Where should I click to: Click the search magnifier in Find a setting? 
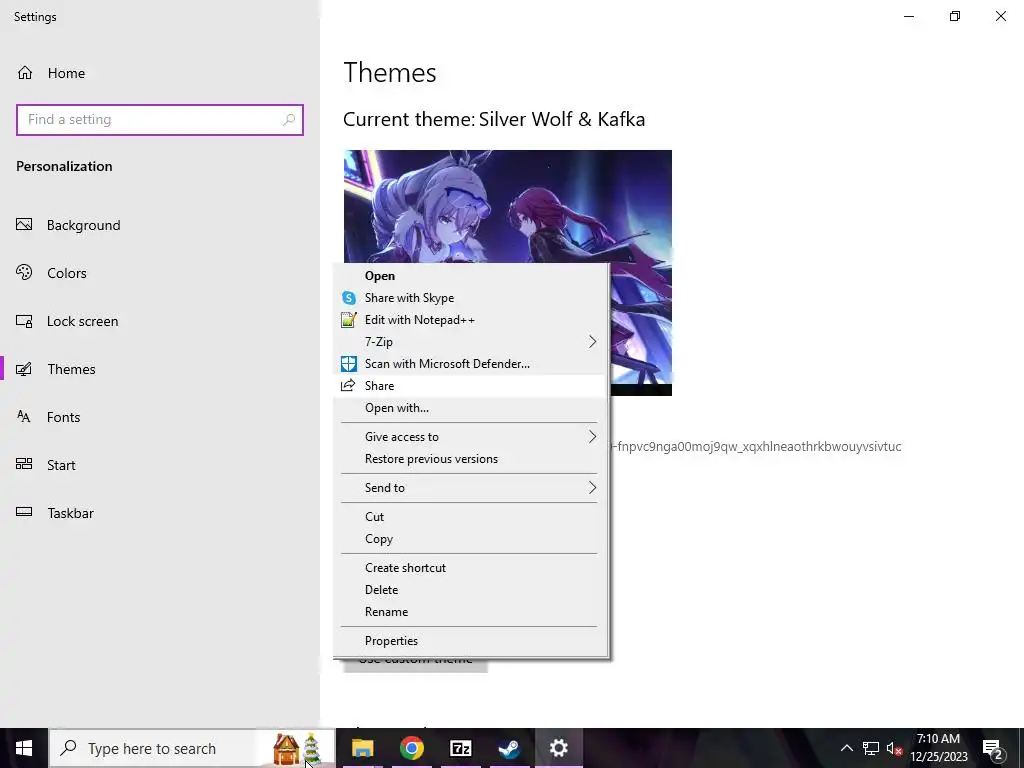pyautogui.click(x=289, y=120)
